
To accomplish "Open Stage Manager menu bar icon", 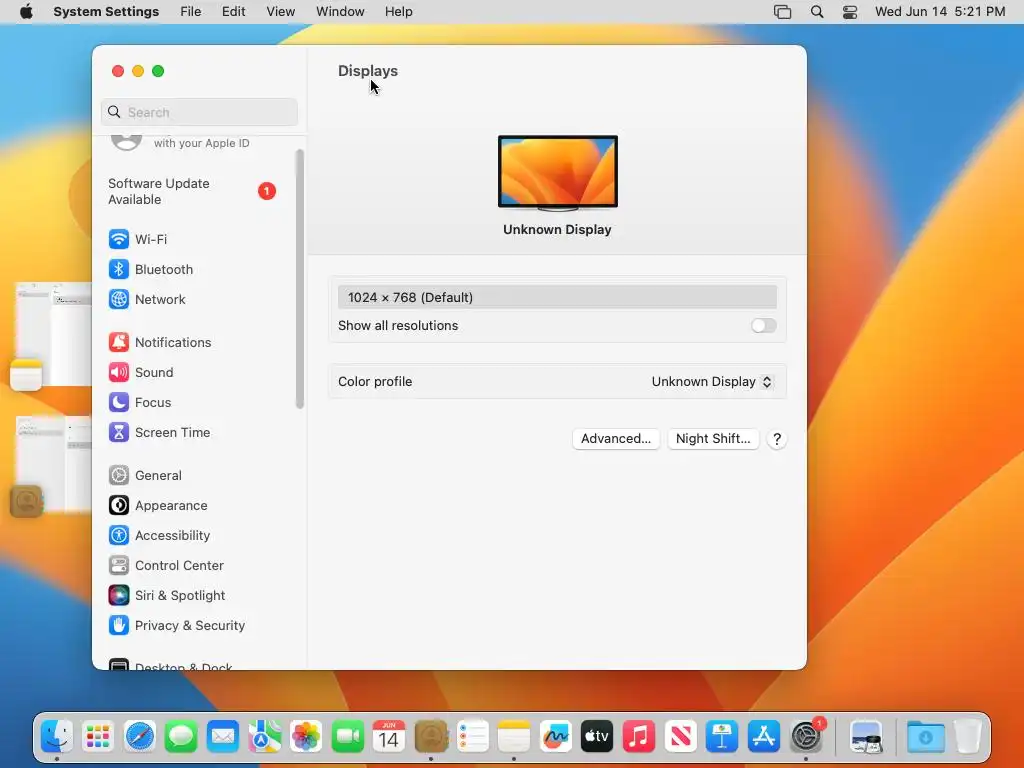I will [x=782, y=12].
